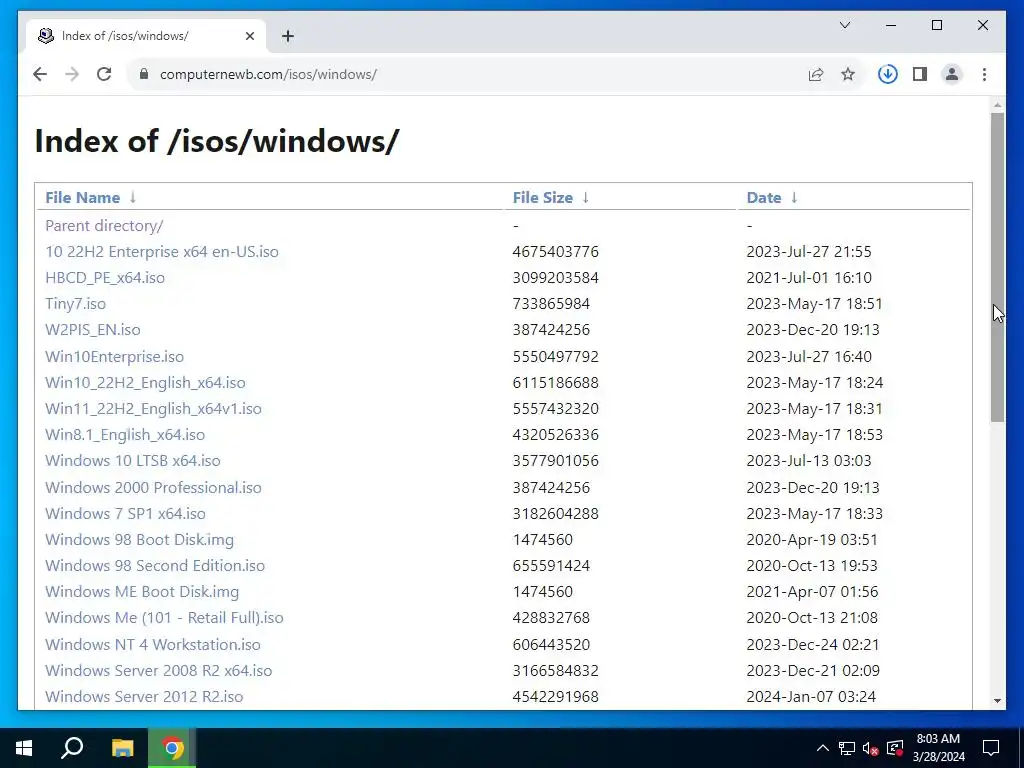This screenshot has height=768, width=1024.
Task: Click Windows ME Boot Disk.img
Action: 142,592
